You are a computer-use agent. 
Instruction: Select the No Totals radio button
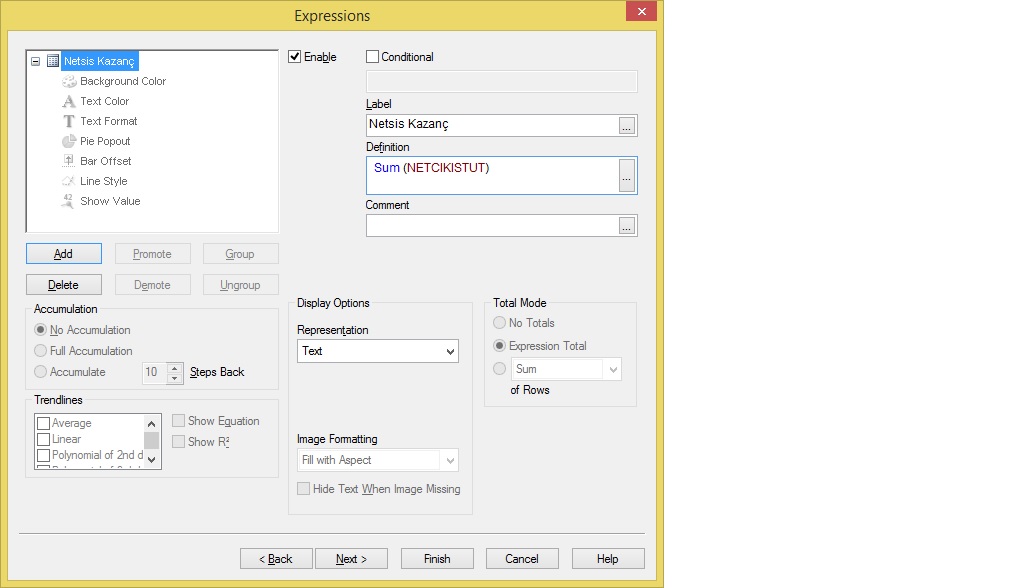(500, 323)
